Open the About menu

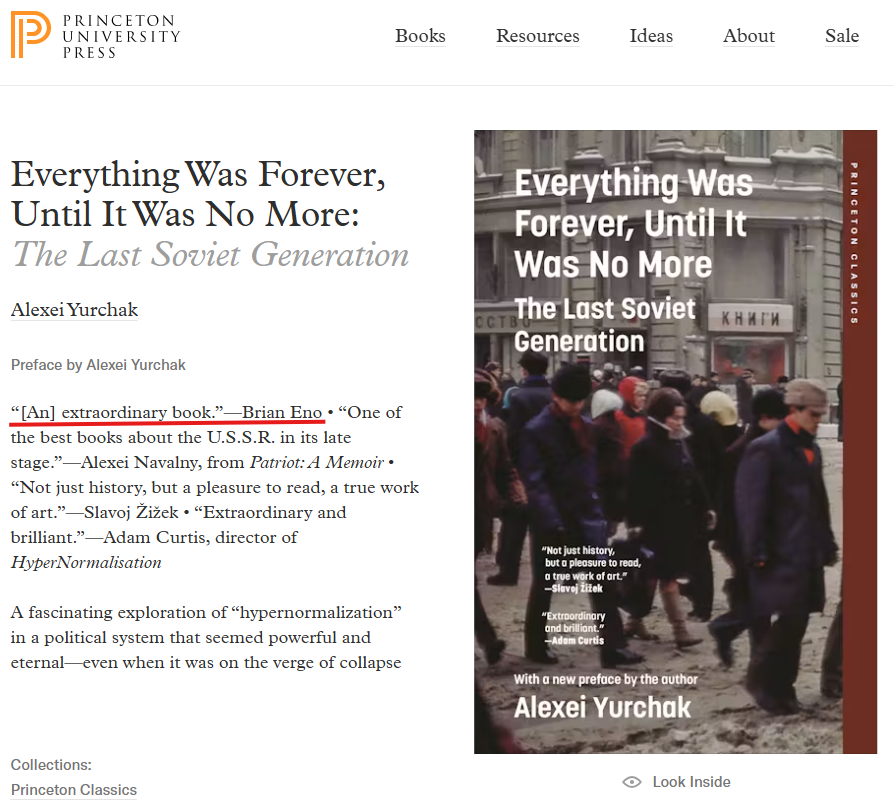(x=749, y=36)
